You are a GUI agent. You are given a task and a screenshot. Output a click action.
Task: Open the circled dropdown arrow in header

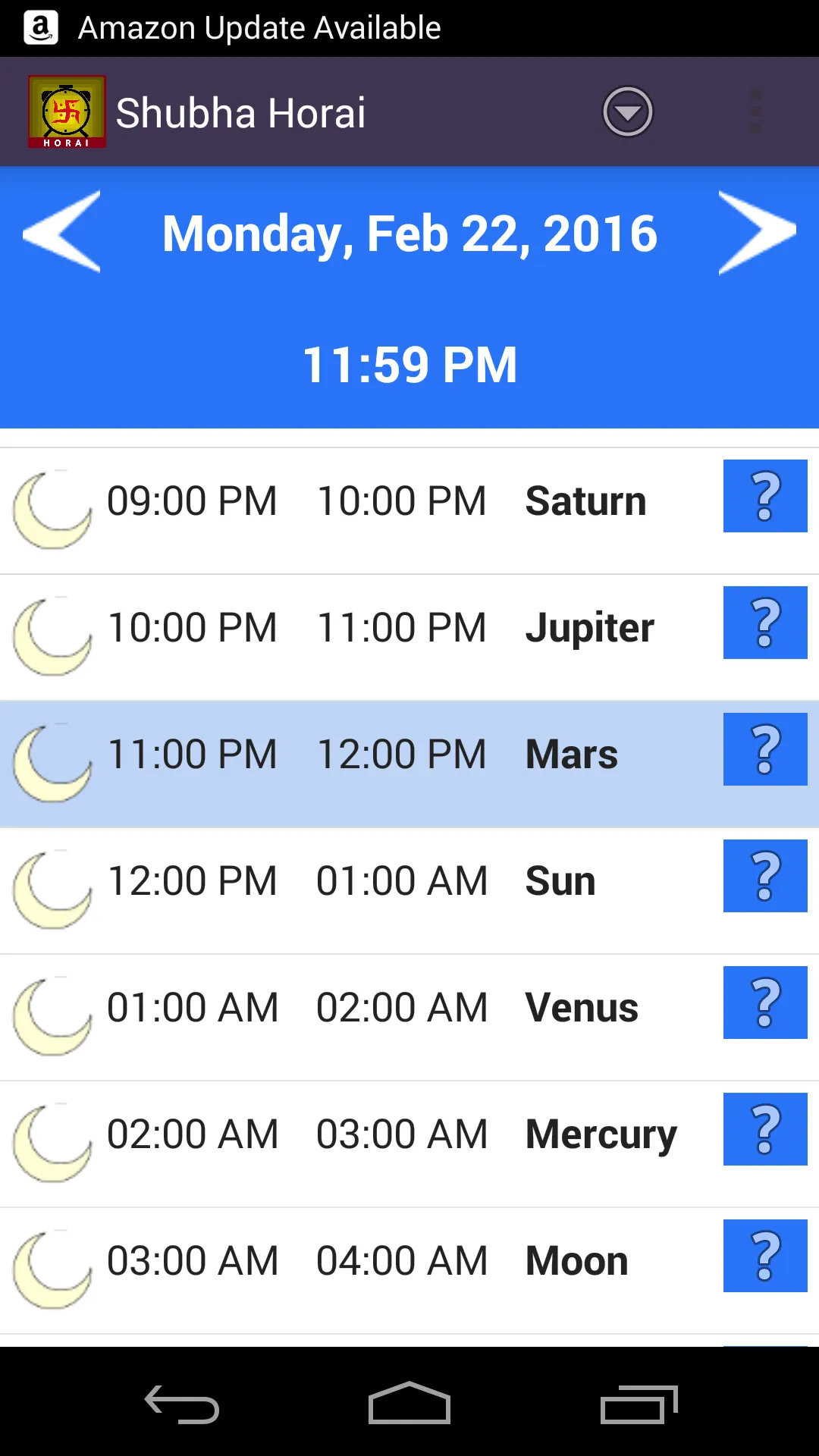coord(627,112)
